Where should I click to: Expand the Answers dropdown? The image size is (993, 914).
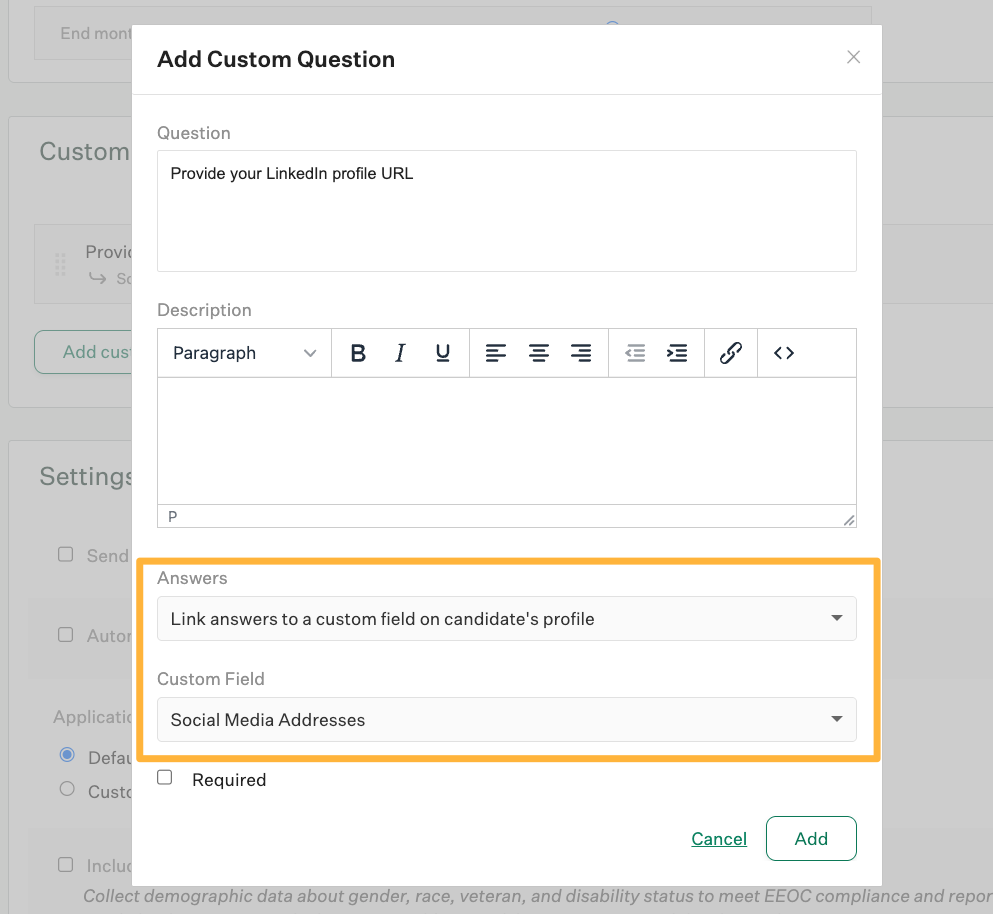tap(506, 619)
